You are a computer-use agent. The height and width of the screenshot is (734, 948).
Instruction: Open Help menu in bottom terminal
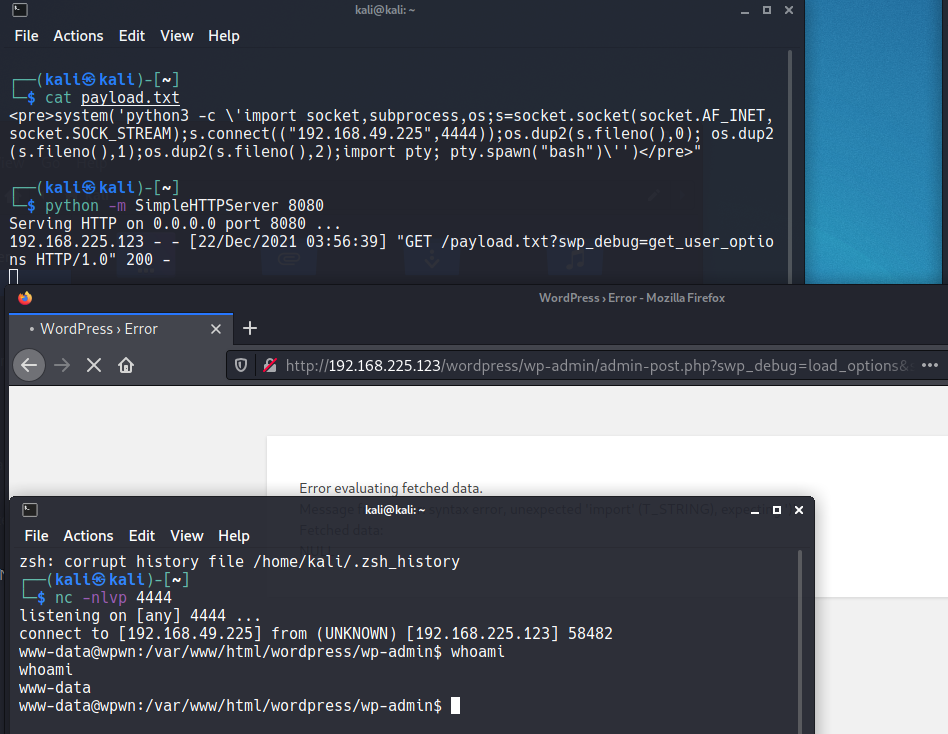[234, 536]
